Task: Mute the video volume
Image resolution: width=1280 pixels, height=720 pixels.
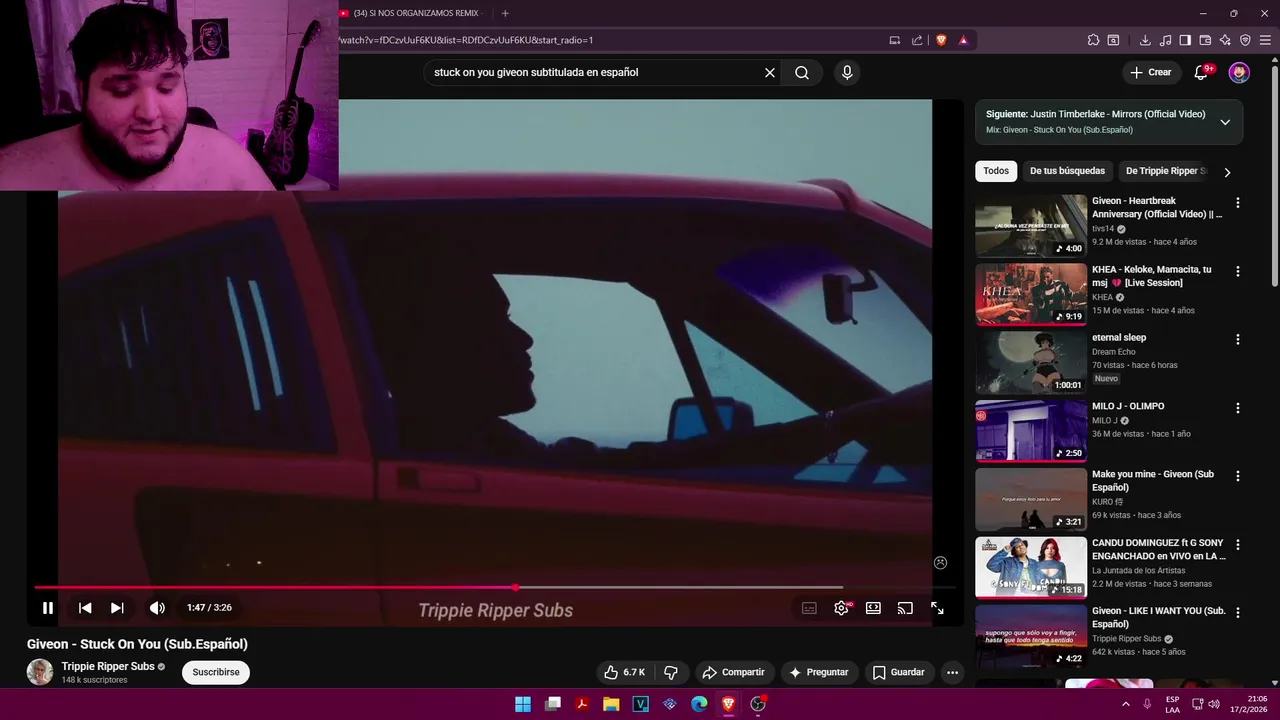Action: point(157,608)
